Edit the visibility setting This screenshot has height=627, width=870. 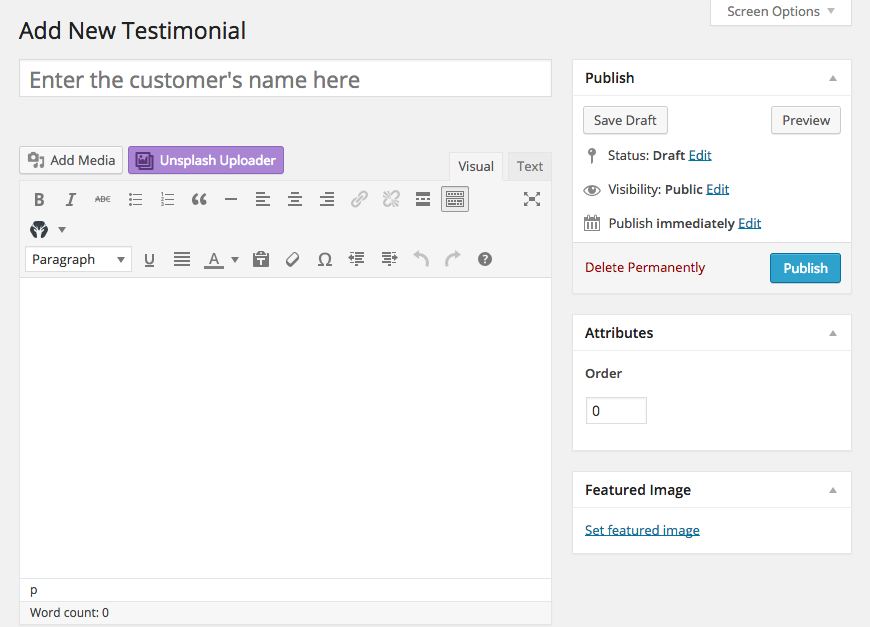coord(717,189)
